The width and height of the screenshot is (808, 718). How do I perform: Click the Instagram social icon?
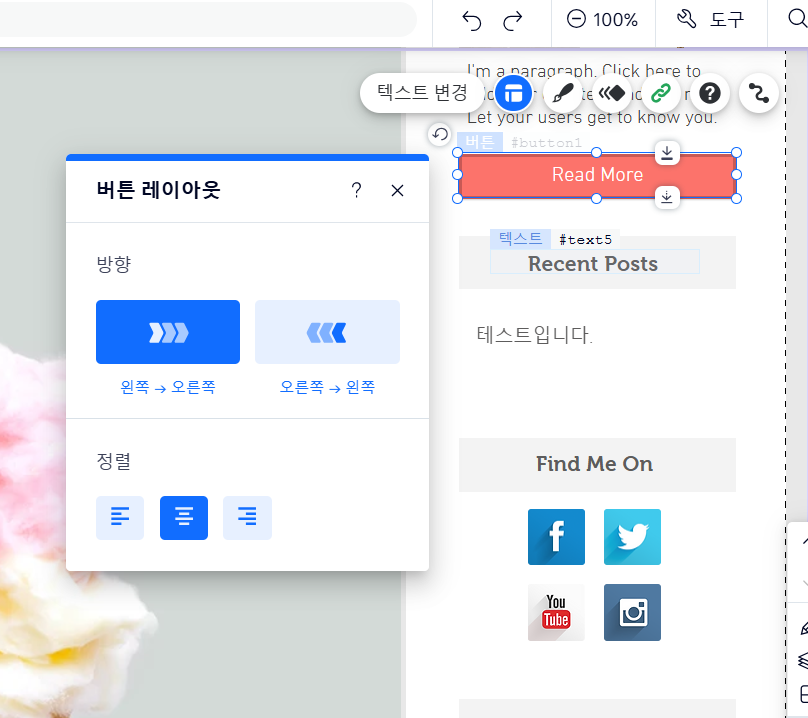[x=632, y=612]
